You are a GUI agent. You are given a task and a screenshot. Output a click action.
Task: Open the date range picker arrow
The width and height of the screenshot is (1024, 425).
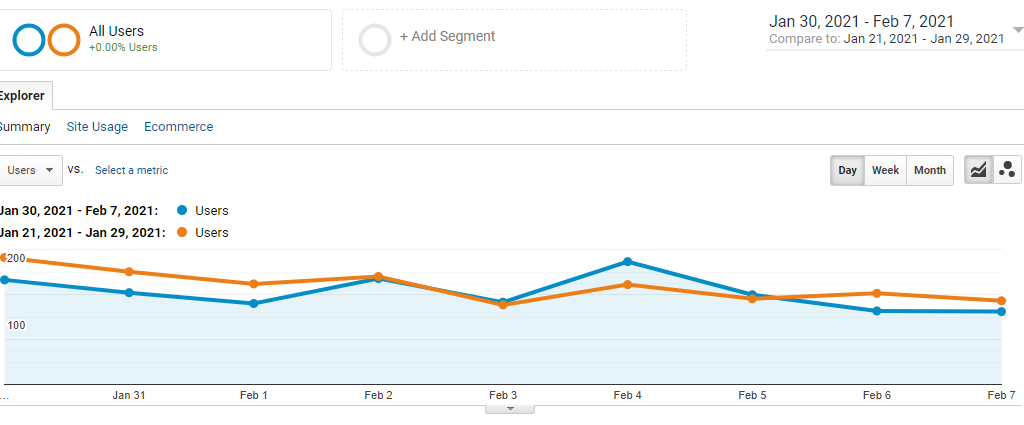click(x=1017, y=30)
